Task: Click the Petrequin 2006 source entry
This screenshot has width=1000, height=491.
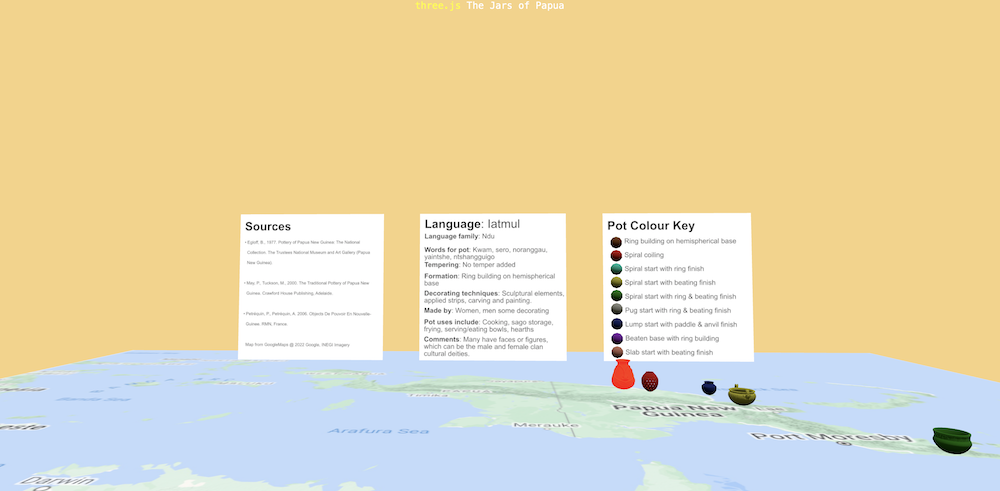Action: click(x=309, y=319)
